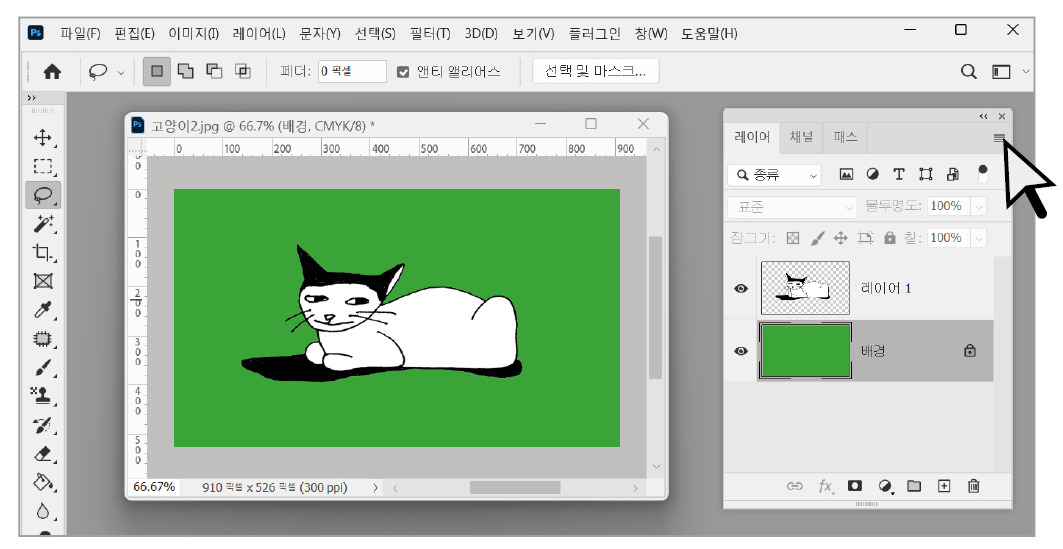Choose Intersect with Selection mode

pyautogui.click(x=243, y=70)
